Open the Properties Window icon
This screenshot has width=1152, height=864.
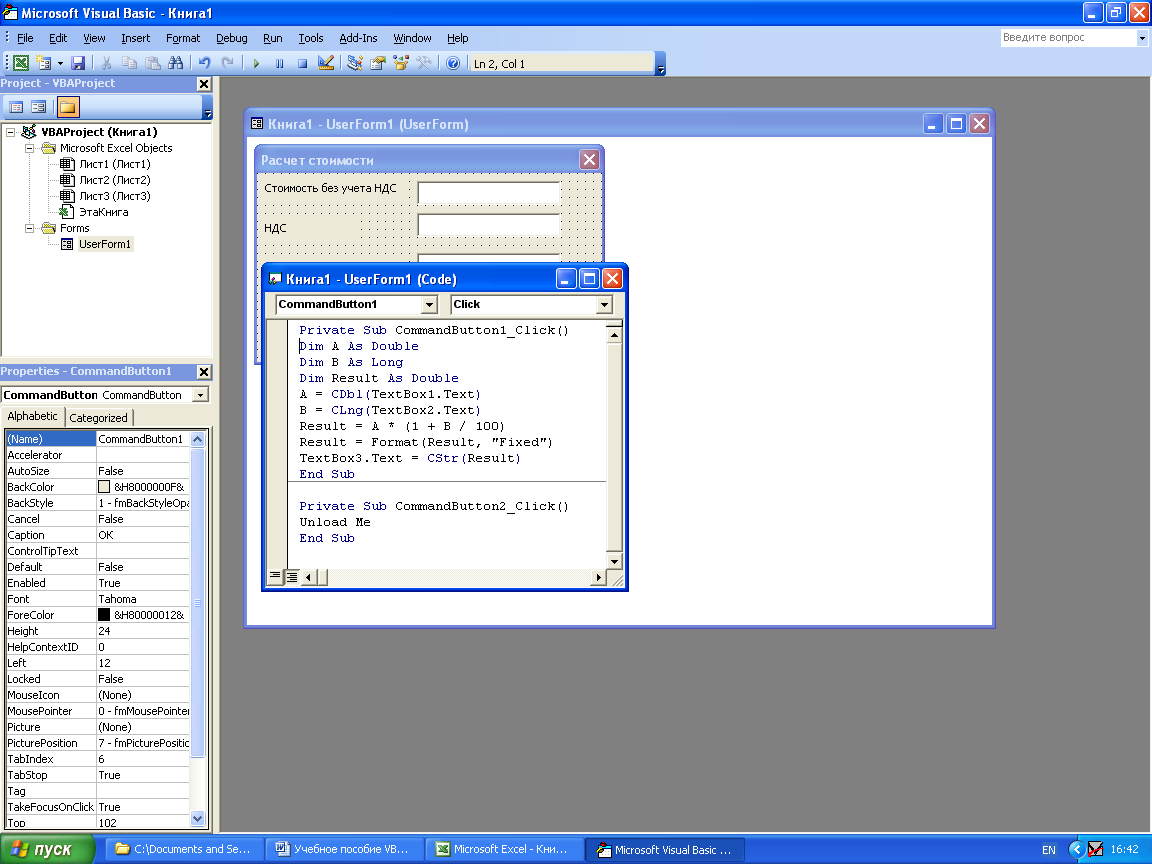click(x=378, y=64)
